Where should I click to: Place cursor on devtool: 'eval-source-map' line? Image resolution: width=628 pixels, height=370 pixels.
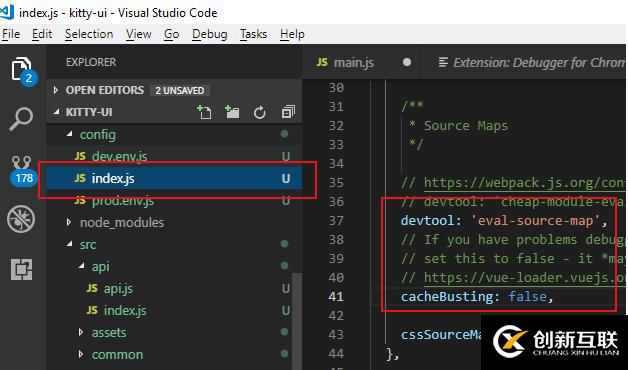pos(504,221)
